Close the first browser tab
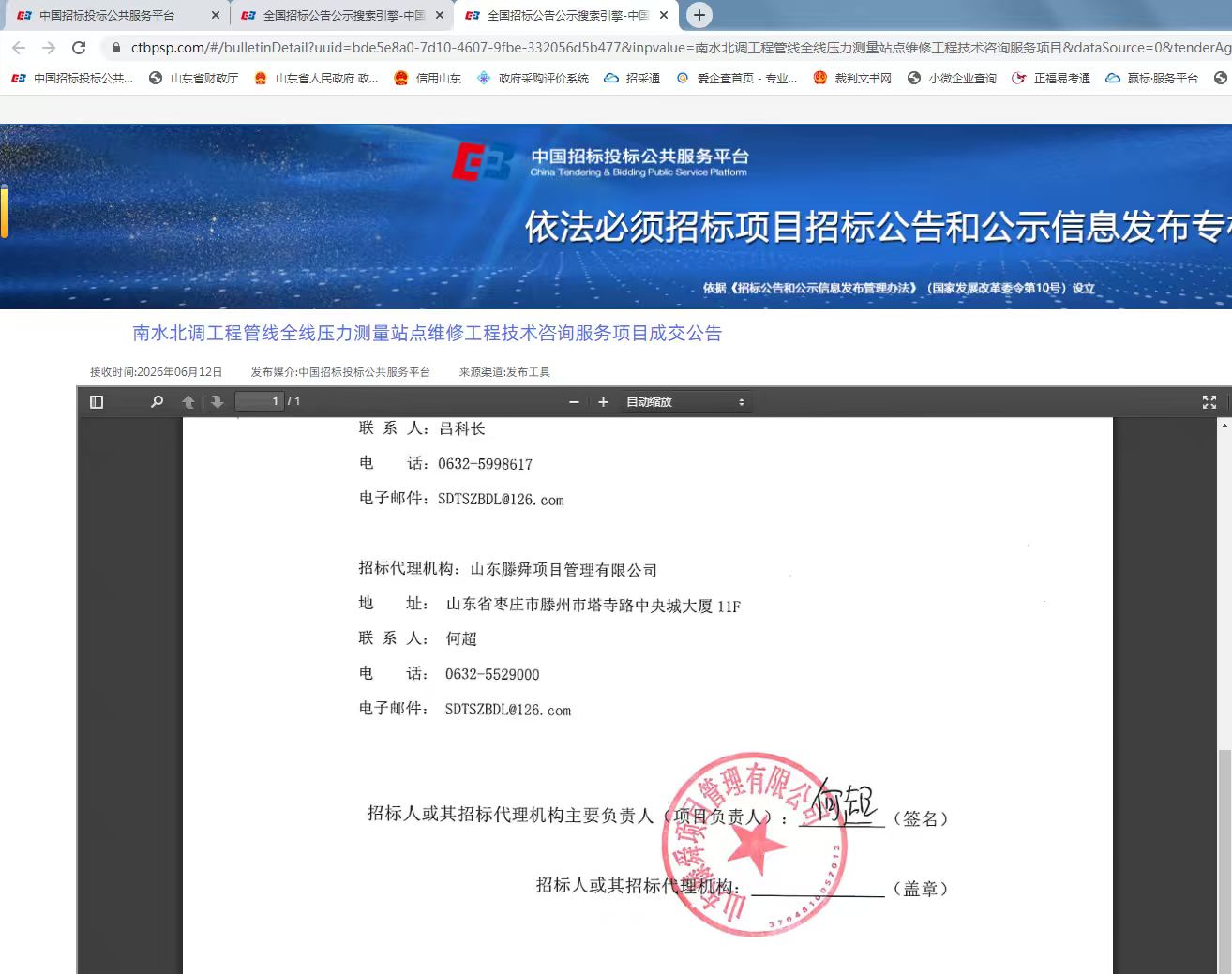 click(x=215, y=15)
